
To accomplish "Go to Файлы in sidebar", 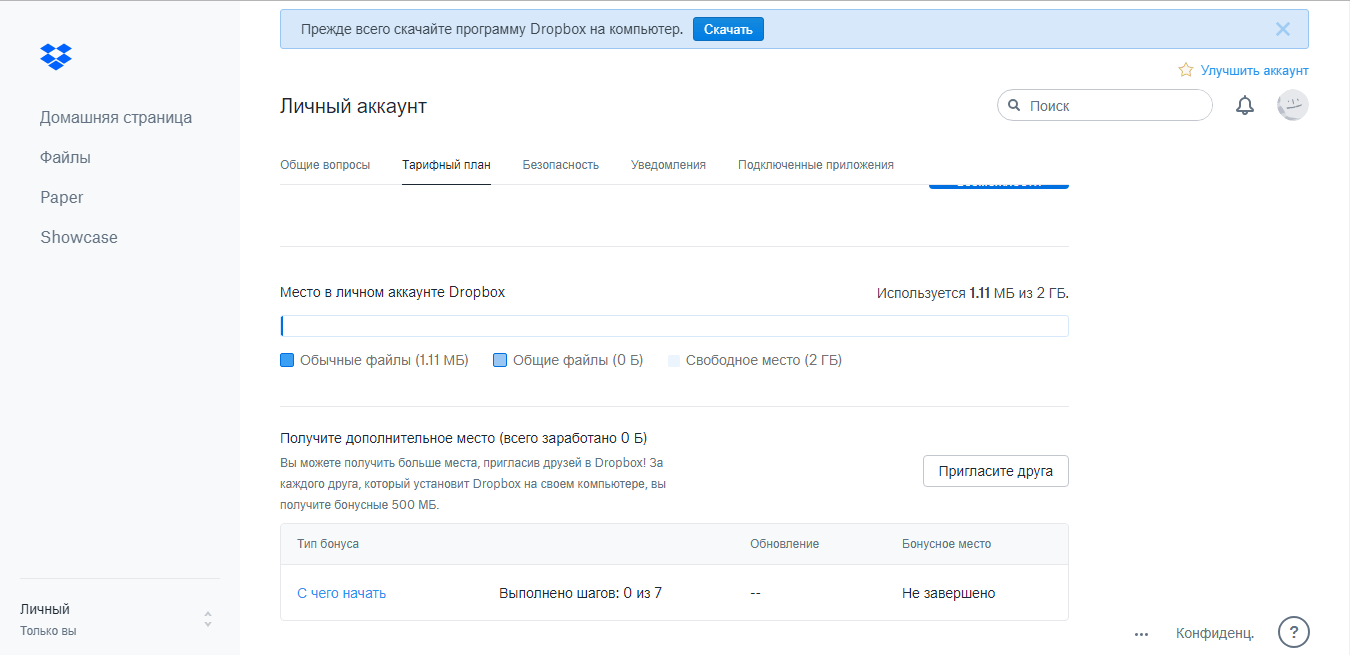I will point(66,157).
